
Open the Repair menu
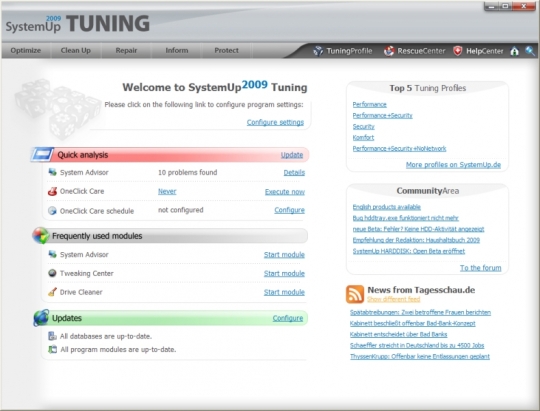[126, 50]
